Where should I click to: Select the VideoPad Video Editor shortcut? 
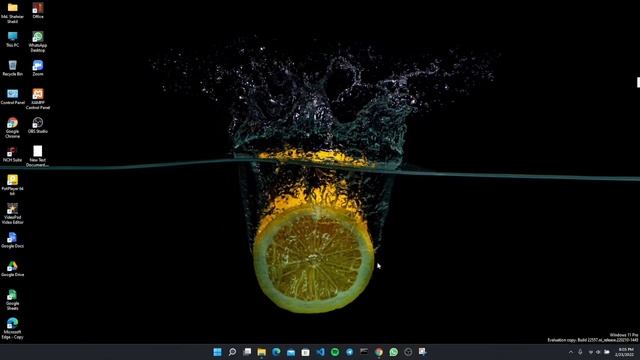coord(12,213)
